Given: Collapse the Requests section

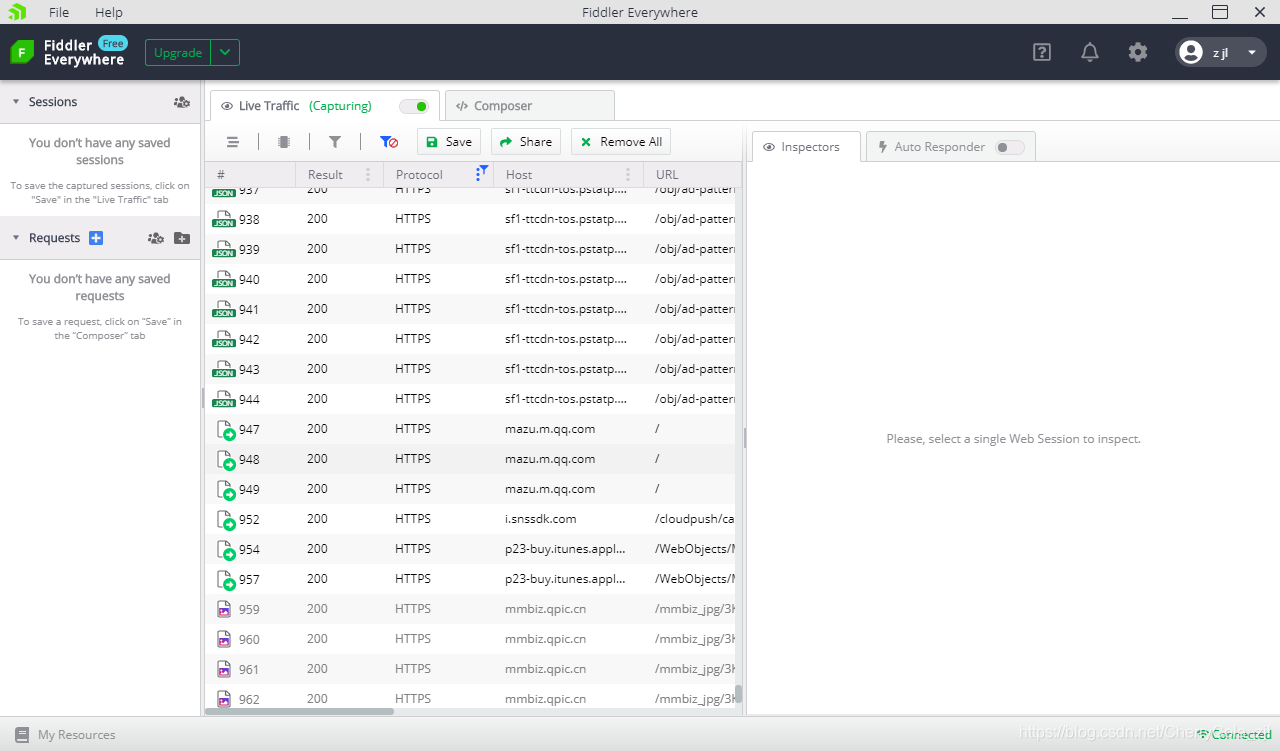Looking at the screenshot, I should point(16,238).
